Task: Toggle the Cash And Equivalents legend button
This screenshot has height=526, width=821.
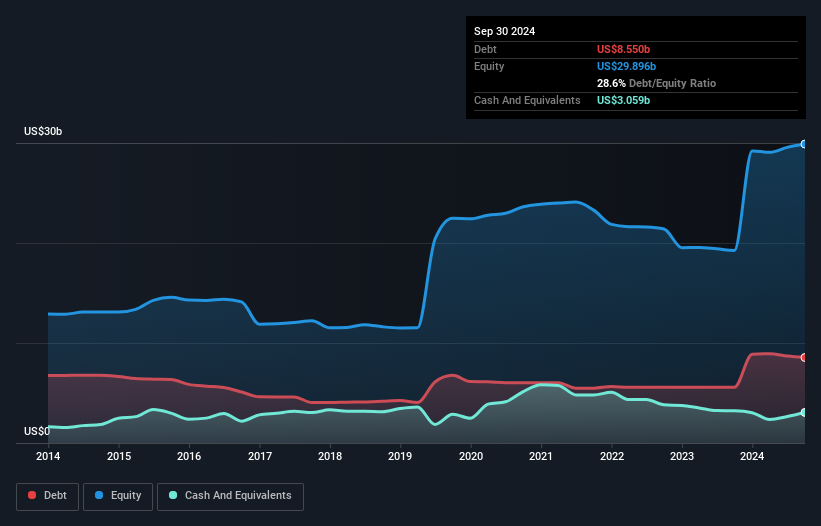Action: tap(230, 496)
